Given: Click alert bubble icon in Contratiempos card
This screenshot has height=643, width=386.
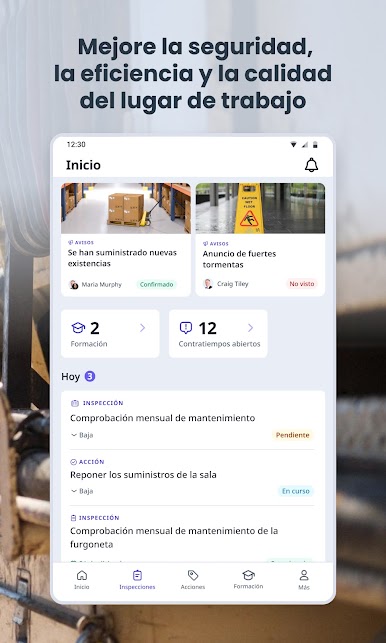Looking at the screenshot, I should (x=186, y=328).
